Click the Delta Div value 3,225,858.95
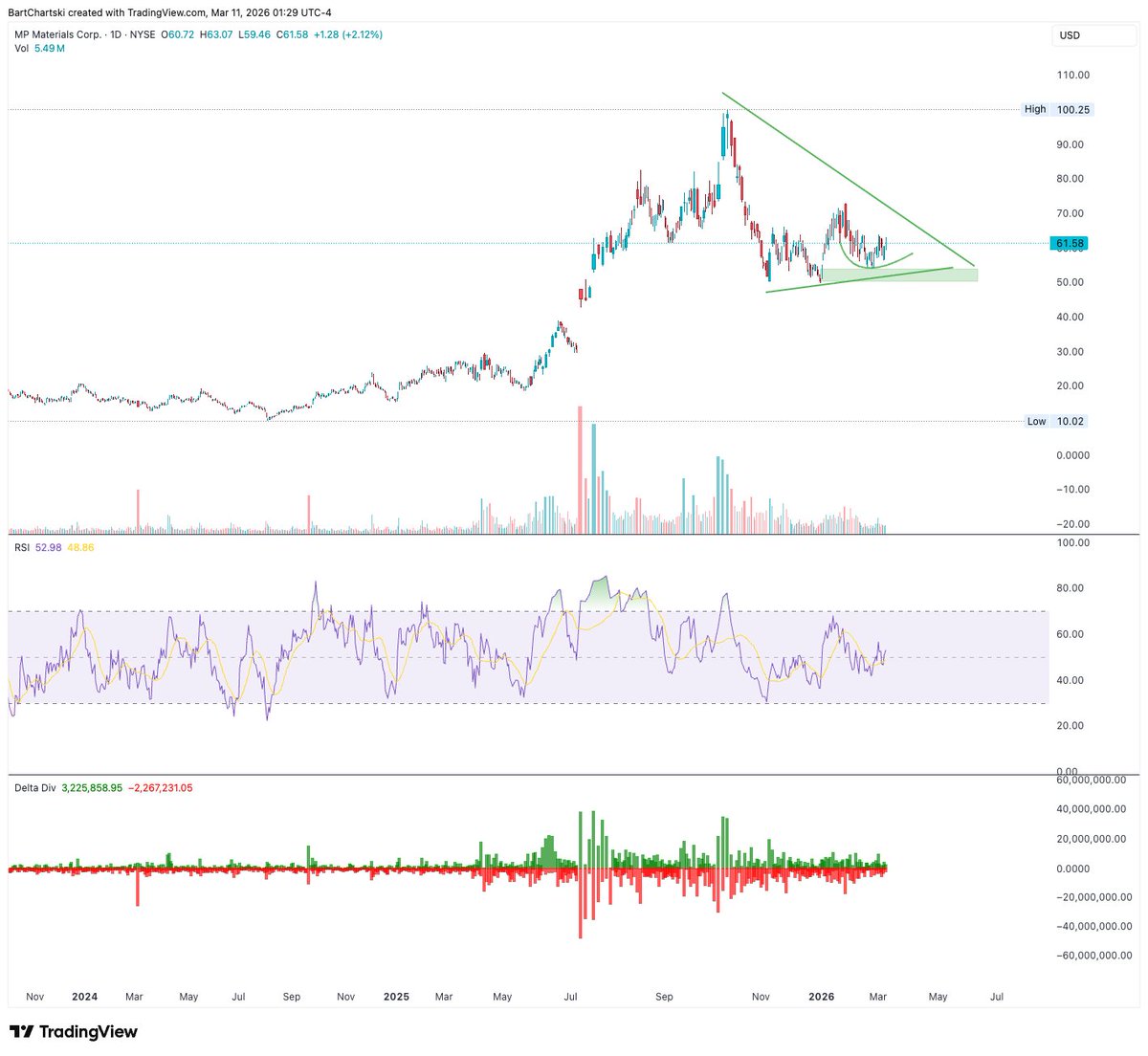 point(92,788)
